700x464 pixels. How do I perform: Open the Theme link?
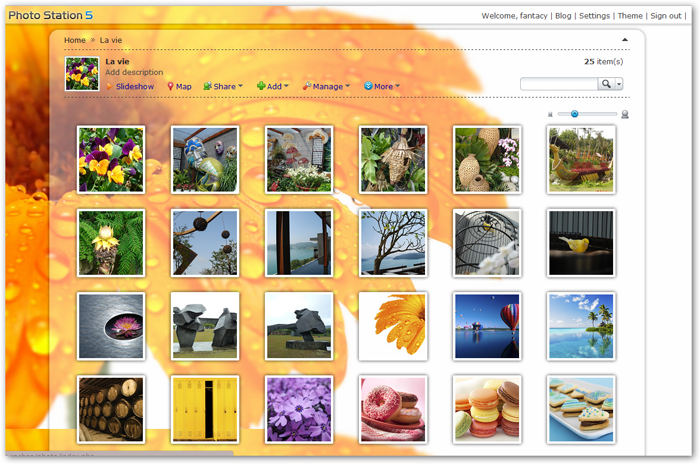(x=630, y=16)
